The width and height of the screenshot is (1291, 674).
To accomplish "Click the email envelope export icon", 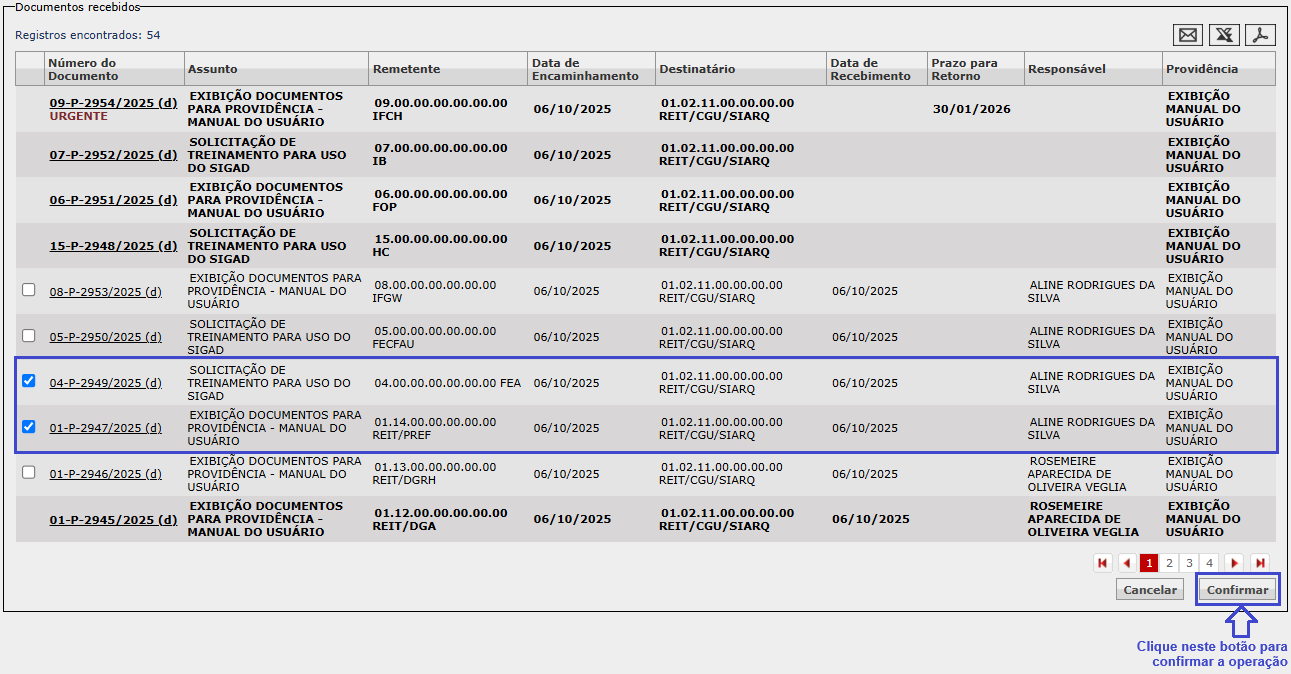I will coord(1188,35).
